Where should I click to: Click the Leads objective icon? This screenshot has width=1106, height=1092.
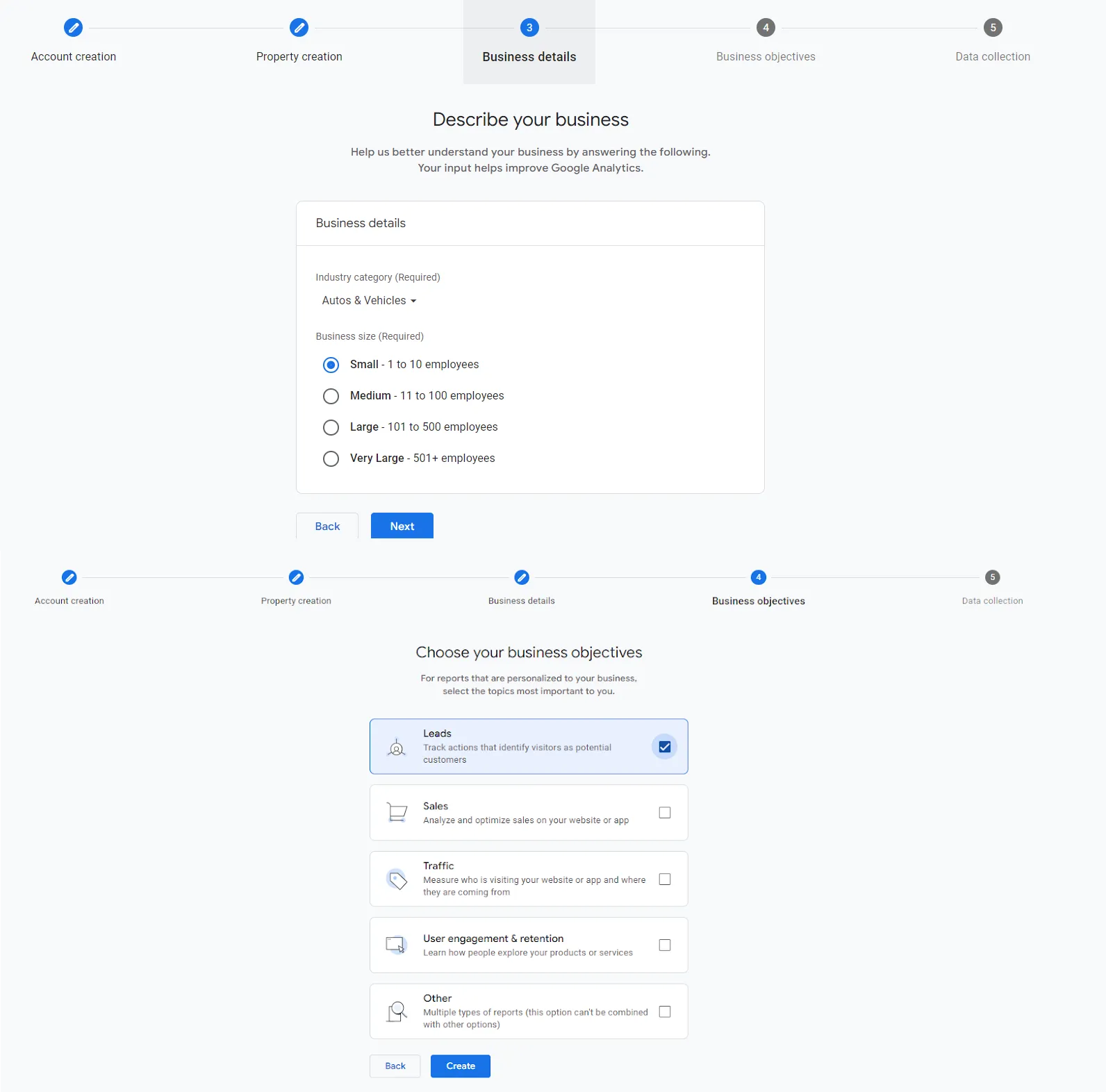tap(397, 747)
